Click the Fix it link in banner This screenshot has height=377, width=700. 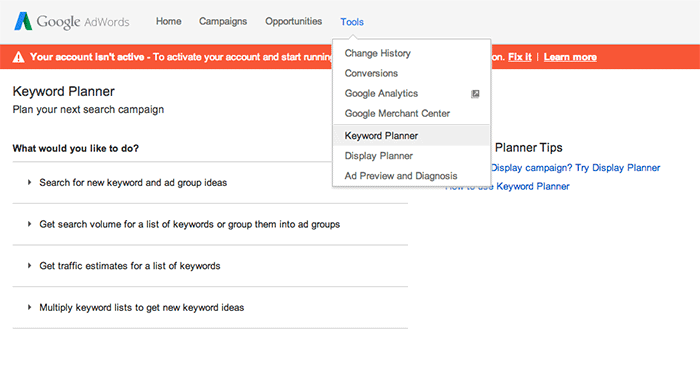(520, 57)
